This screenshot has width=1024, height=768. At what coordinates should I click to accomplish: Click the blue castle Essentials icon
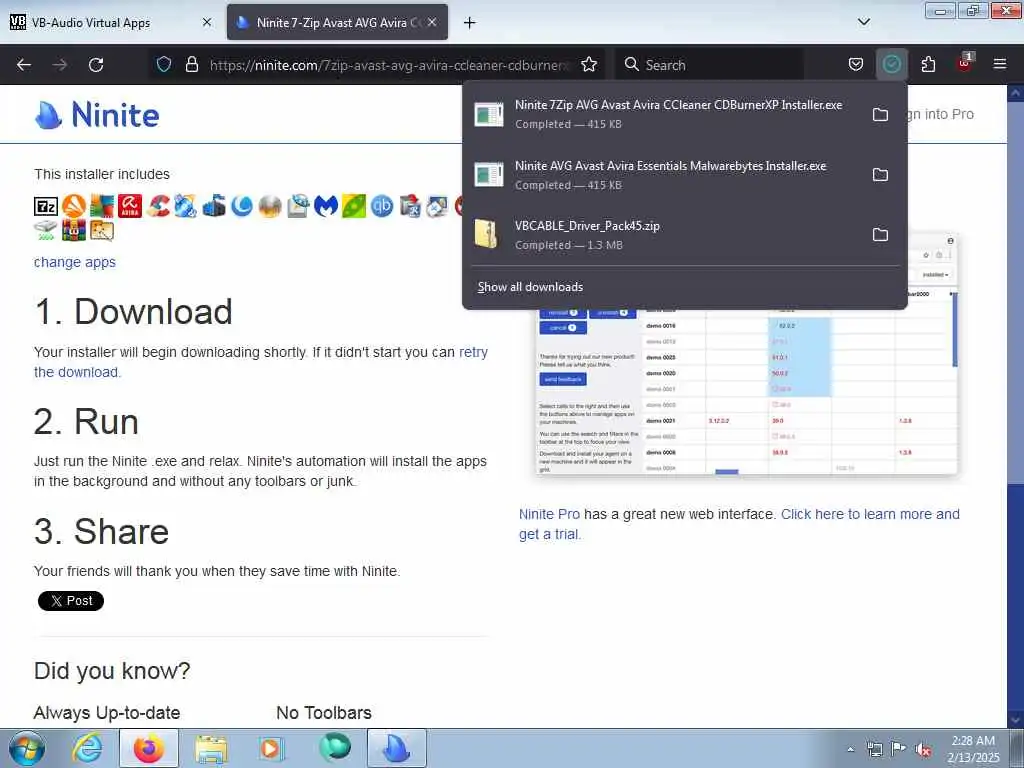(x=214, y=206)
